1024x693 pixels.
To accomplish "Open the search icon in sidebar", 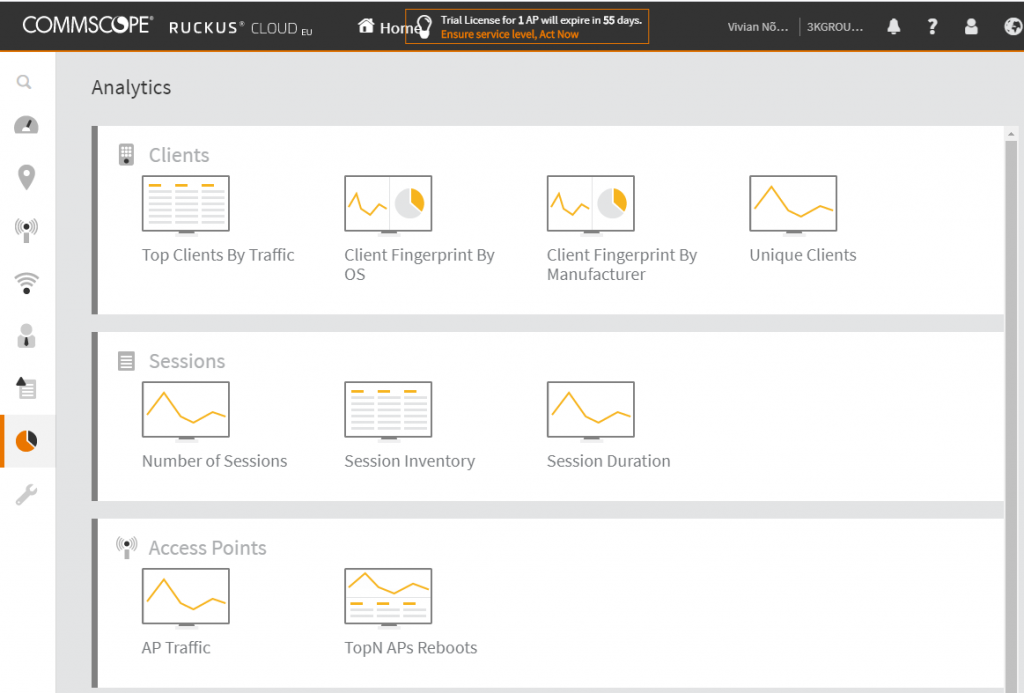I will [x=25, y=83].
